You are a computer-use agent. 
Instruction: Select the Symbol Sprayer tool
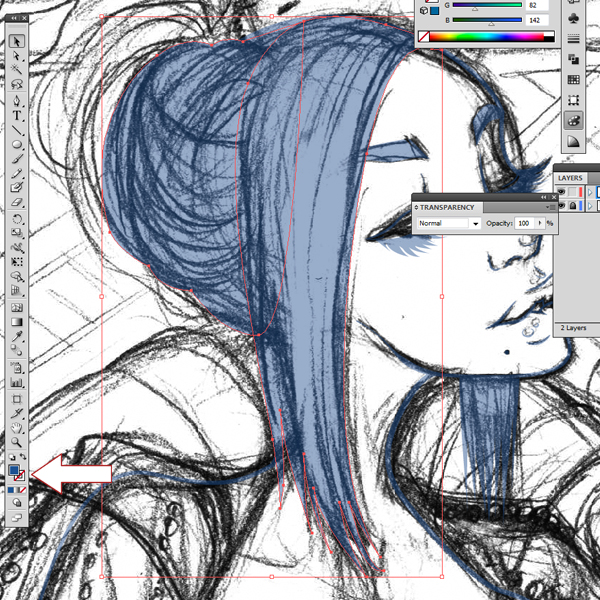point(16,368)
